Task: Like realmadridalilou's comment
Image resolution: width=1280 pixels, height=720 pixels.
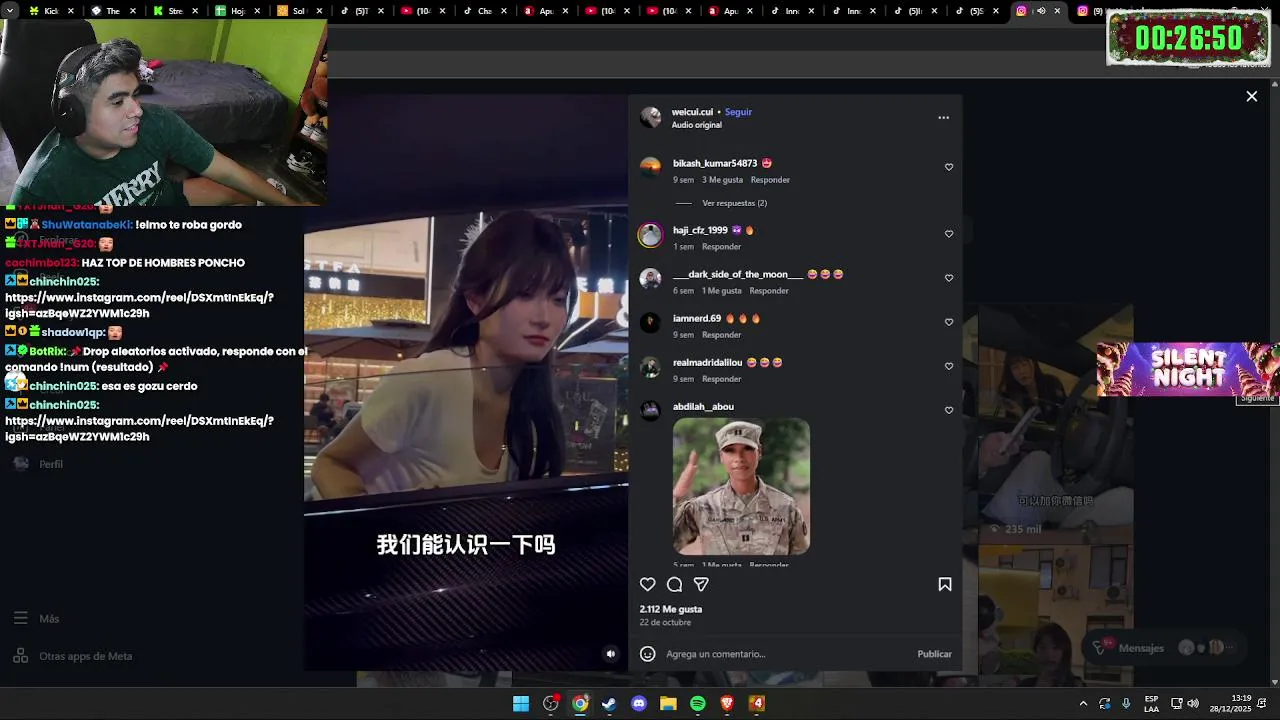Action: point(949,366)
